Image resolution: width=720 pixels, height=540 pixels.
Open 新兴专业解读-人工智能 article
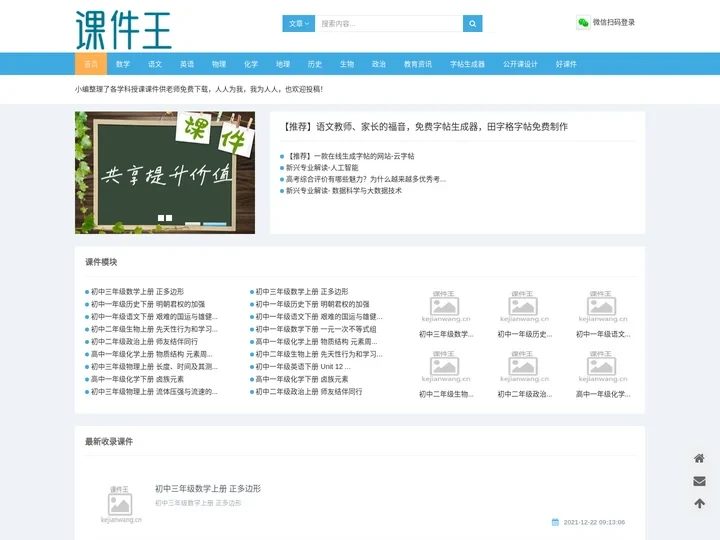[322, 168]
